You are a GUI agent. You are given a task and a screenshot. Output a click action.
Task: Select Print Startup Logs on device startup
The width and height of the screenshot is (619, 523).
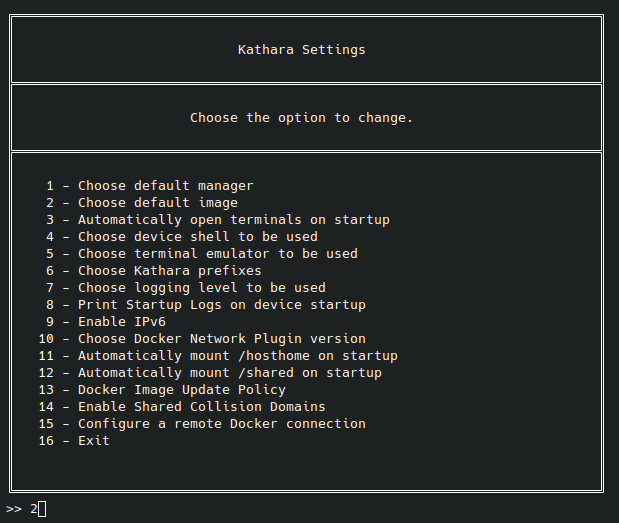pos(221,304)
